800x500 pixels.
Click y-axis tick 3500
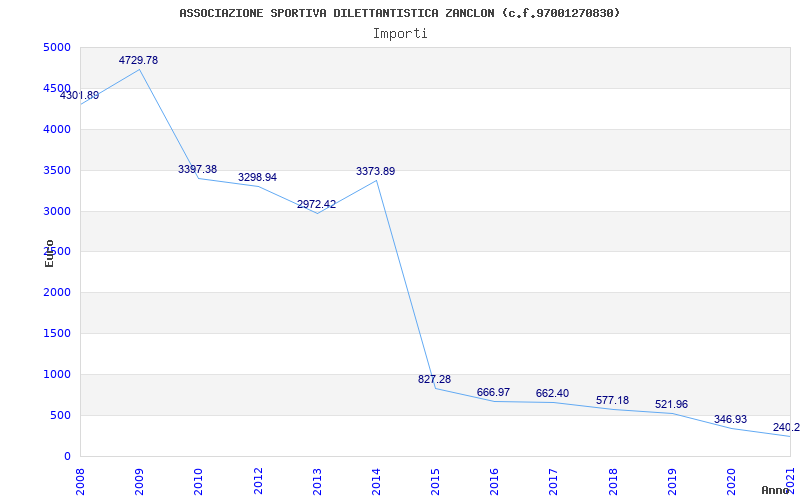[57, 170]
